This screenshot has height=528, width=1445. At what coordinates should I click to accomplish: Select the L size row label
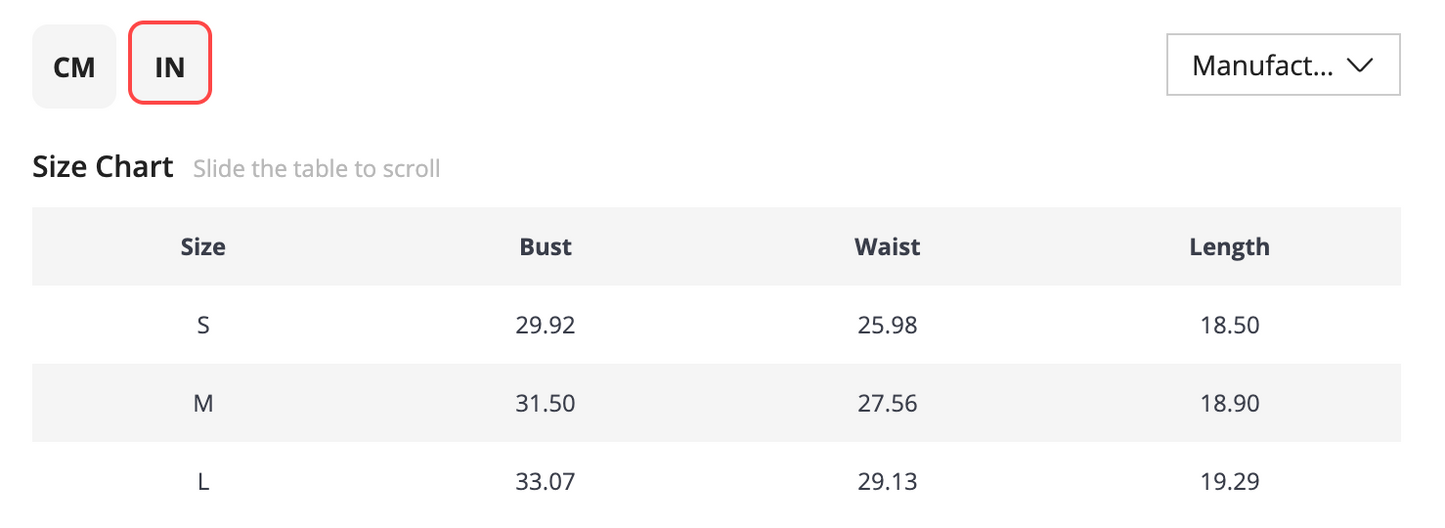click(203, 482)
